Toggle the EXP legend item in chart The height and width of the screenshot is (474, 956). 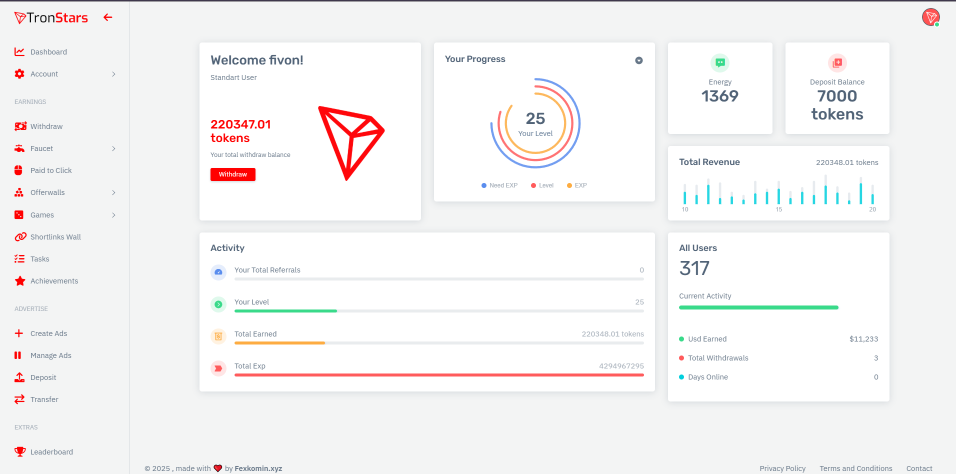[576, 185]
